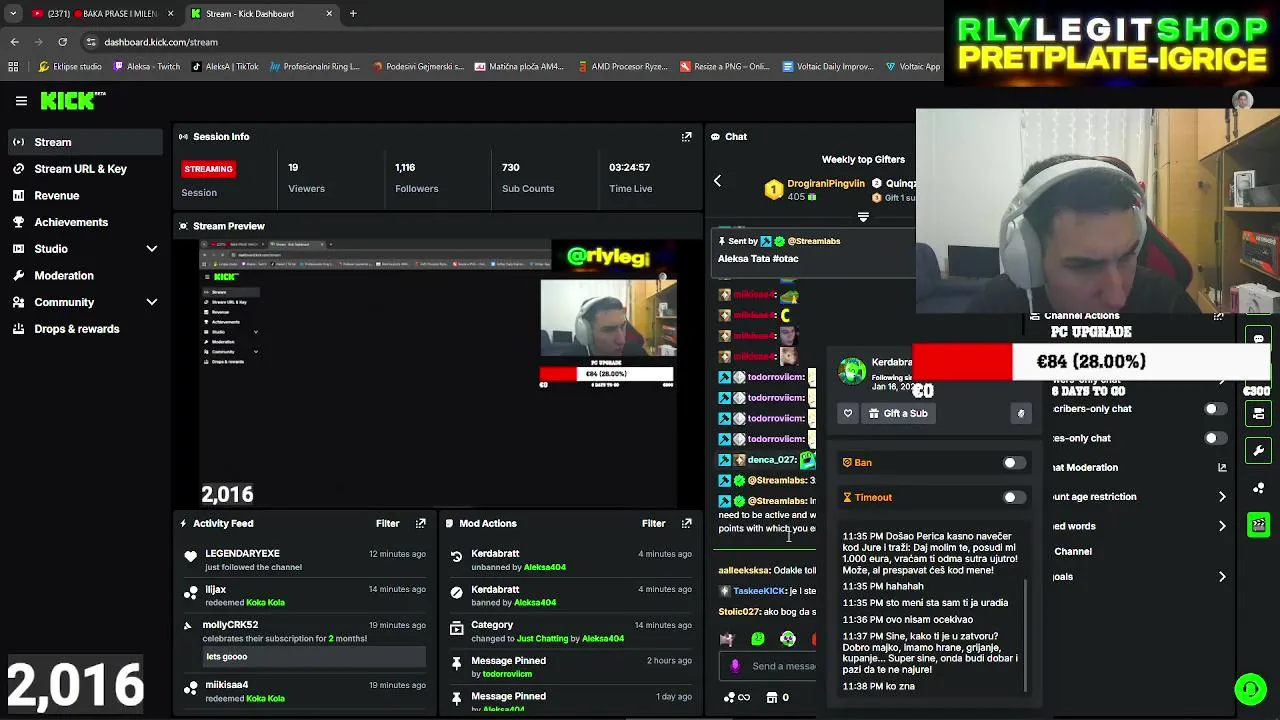Screen dimensions: 1280x720
Task: Open the Voltaic Daily Improv bookmark
Action: [x=828, y=67]
